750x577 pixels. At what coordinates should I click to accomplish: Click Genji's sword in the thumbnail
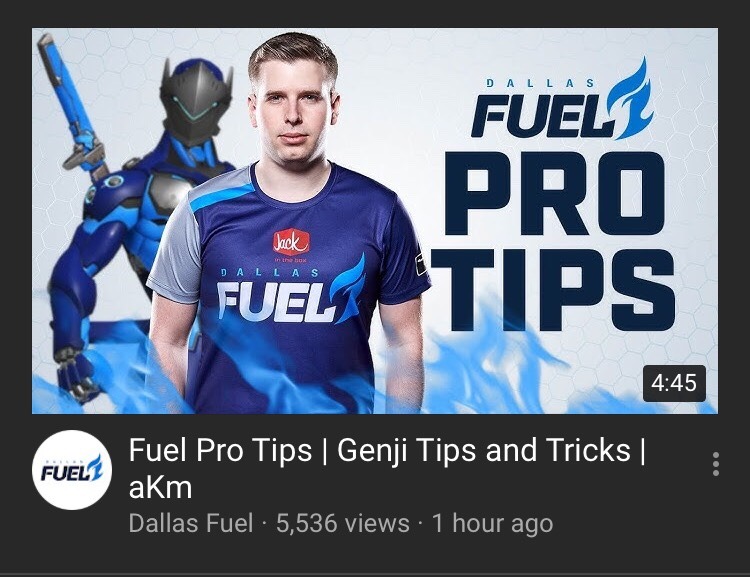point(72,105)
